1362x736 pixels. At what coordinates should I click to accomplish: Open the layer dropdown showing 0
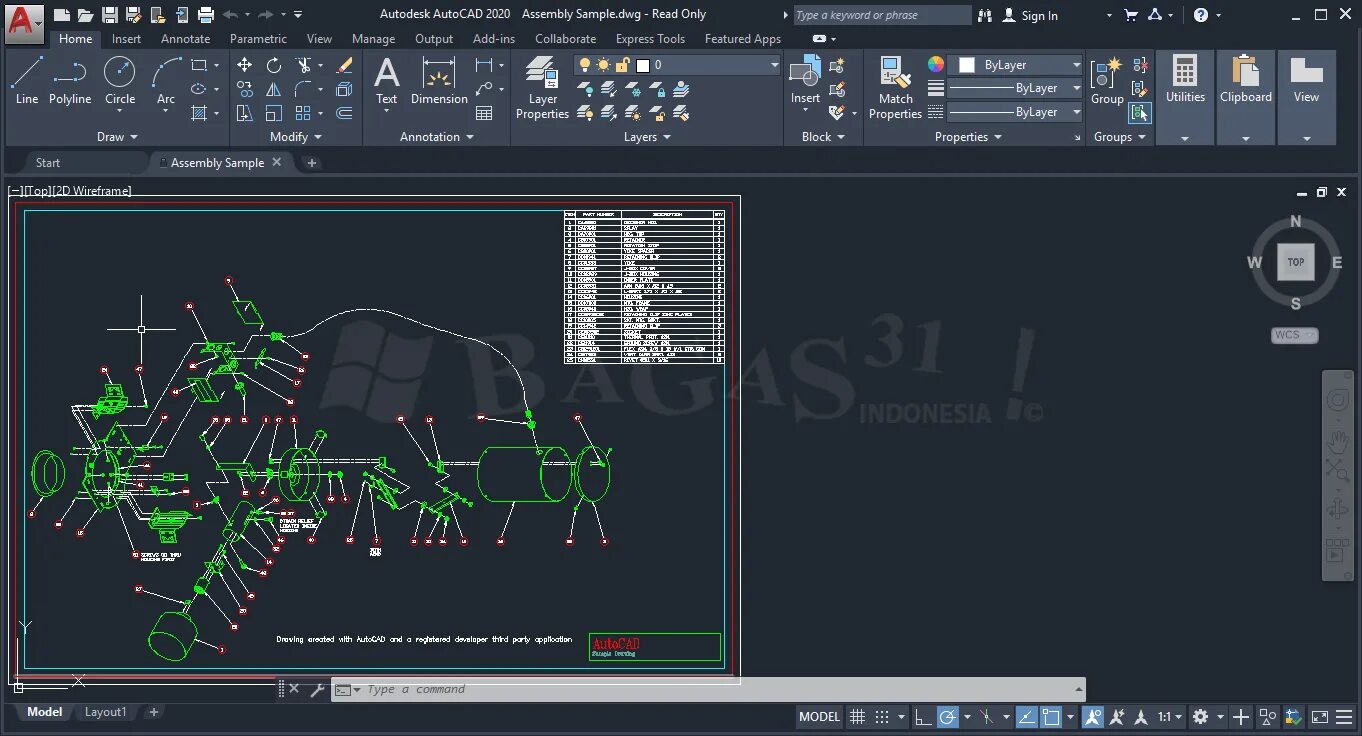677,65
